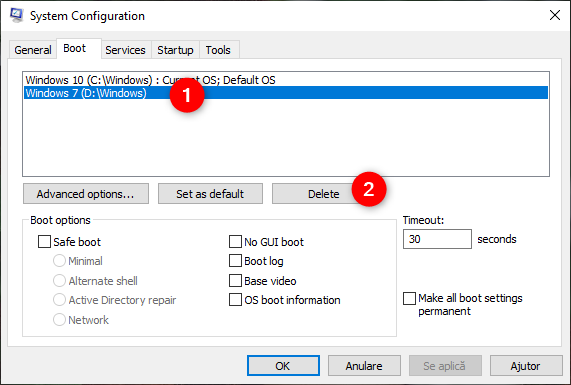Close the System Configuration window
The height and width of the screenshot is (385, 571).
pyautogui.click(x=555, y=15)
